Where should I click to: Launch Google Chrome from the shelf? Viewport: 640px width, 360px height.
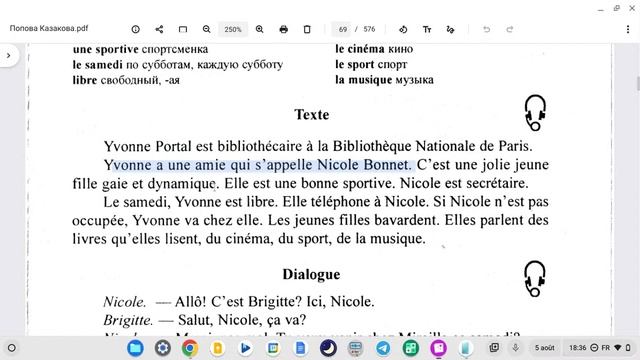pyautogui.click(x=190, y=348)
